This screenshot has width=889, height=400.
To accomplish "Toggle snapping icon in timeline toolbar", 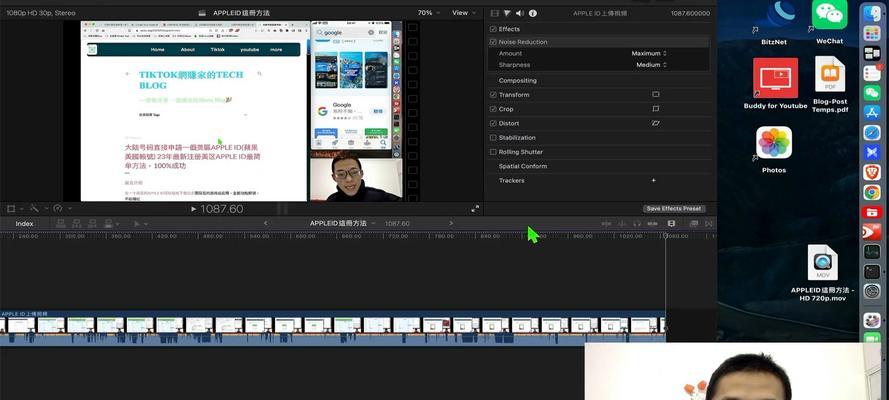I will pyautogui.click(x=652, y=224).
